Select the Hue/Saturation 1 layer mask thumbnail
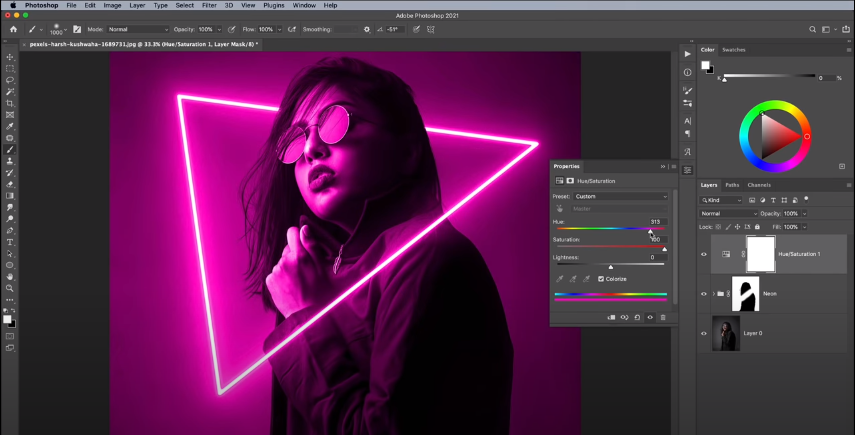The width and height of the screenshot is (855, 435). 761,254
